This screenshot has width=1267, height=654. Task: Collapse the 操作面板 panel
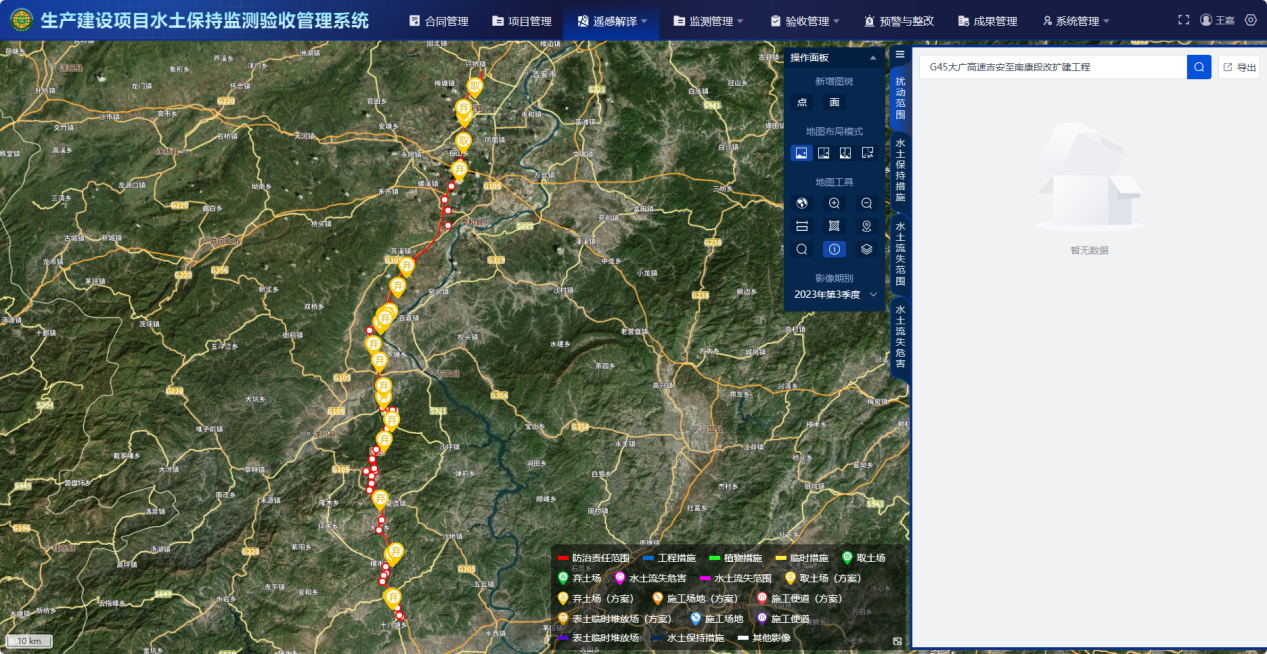pyautogui.click(x=869, y=58)
